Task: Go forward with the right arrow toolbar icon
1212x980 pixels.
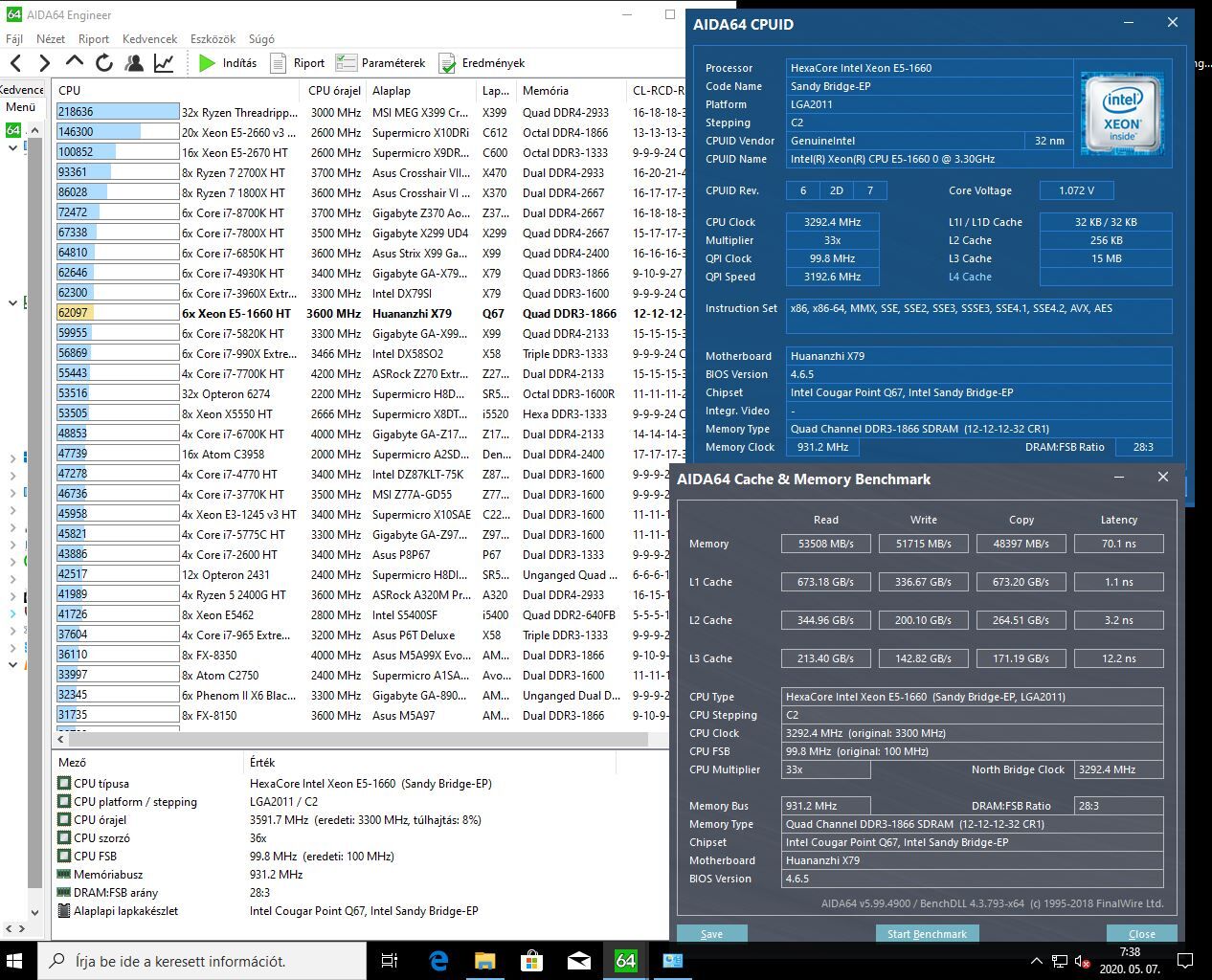Action: 44,63
